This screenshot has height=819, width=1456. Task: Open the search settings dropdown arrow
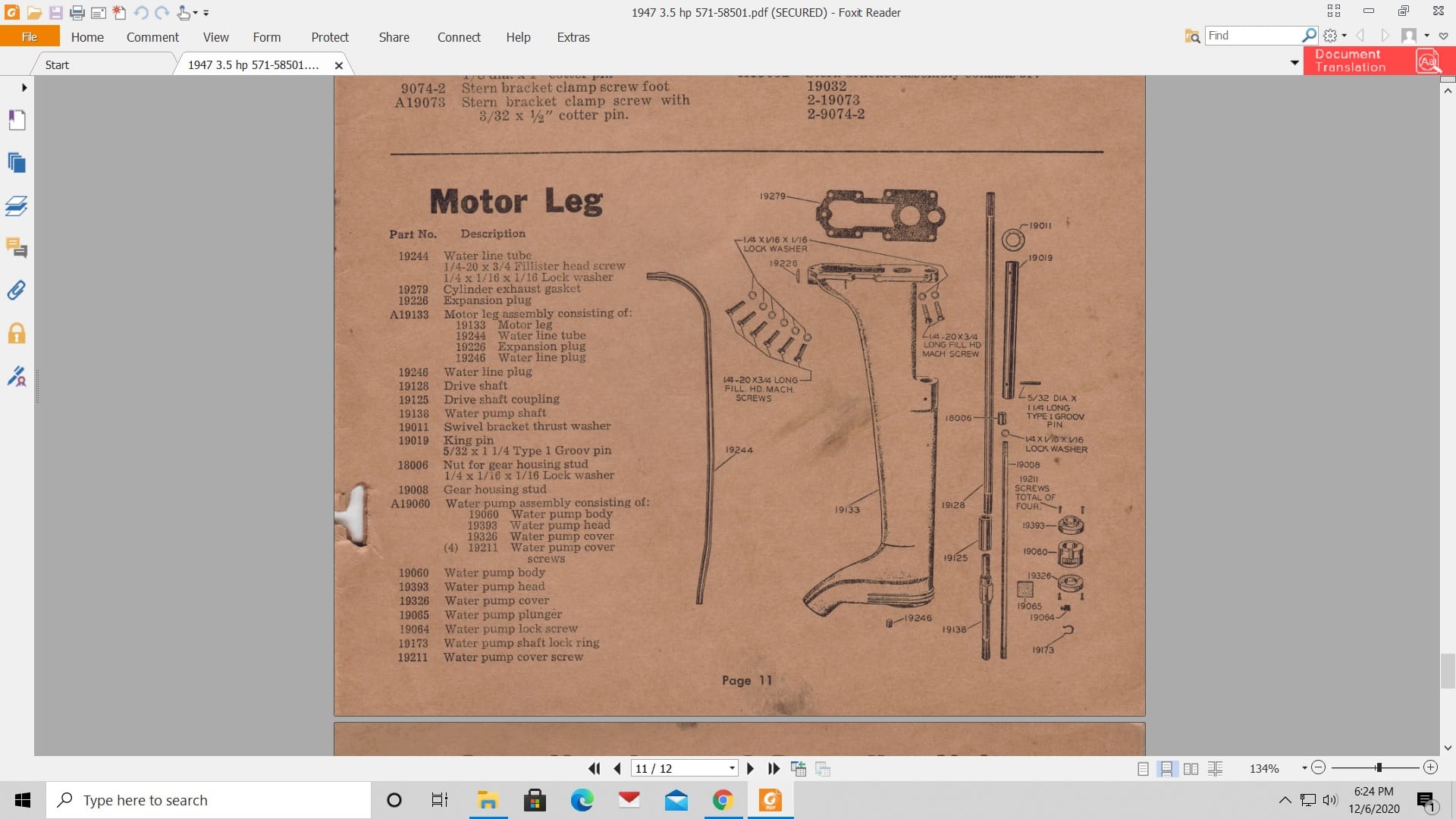(x=1345, y=36)
